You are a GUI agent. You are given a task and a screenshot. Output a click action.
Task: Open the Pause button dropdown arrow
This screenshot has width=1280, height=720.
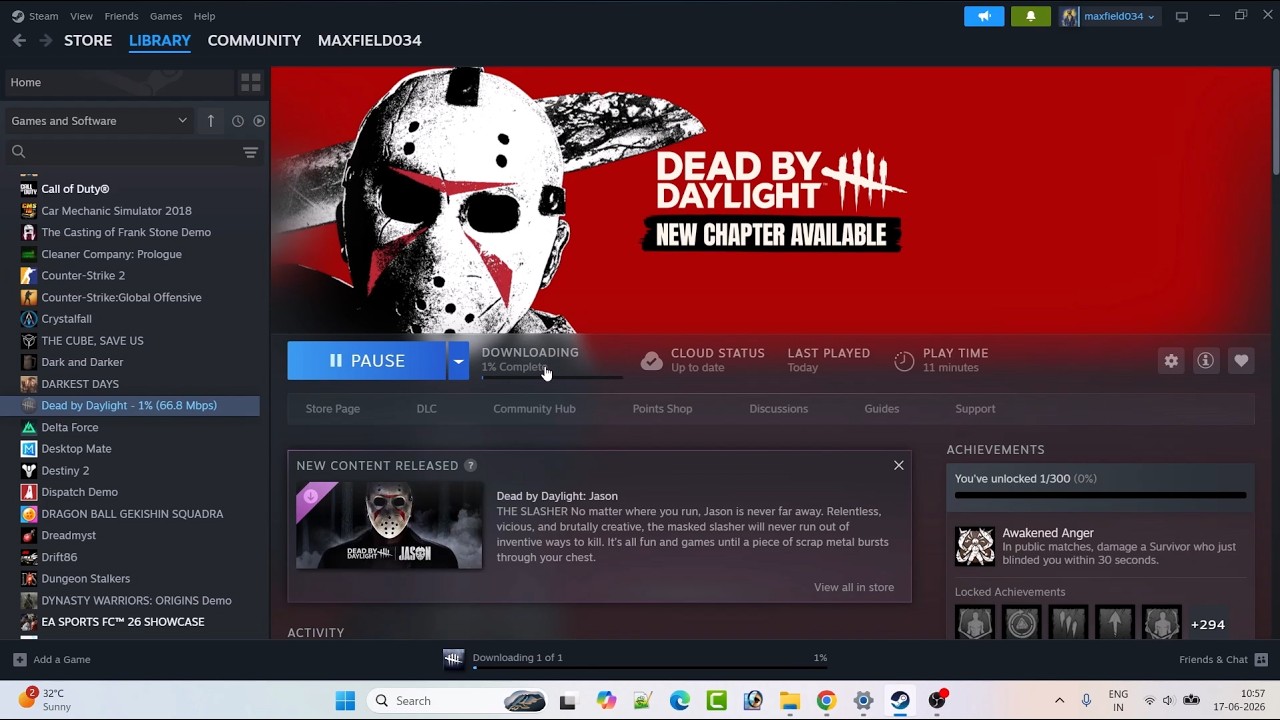(x=458, y=361)
